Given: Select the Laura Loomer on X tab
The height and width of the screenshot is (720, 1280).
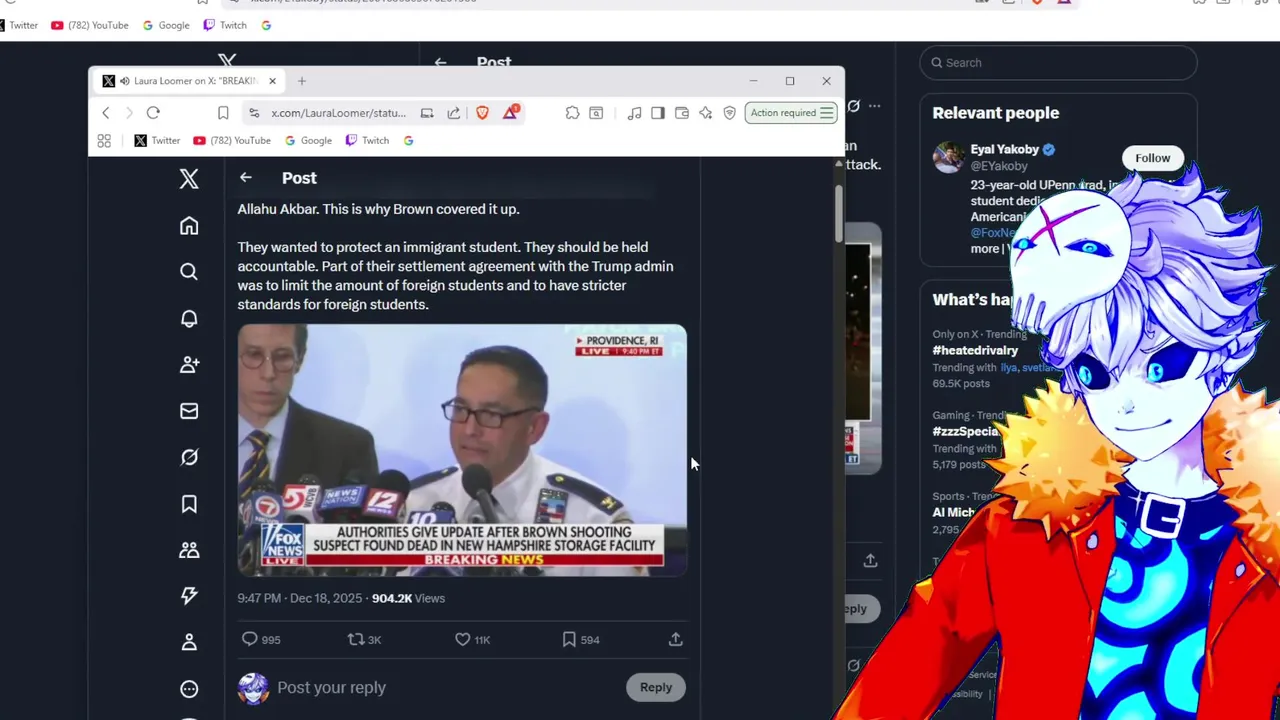Looking at the screenshot, I should coord(188,81).
